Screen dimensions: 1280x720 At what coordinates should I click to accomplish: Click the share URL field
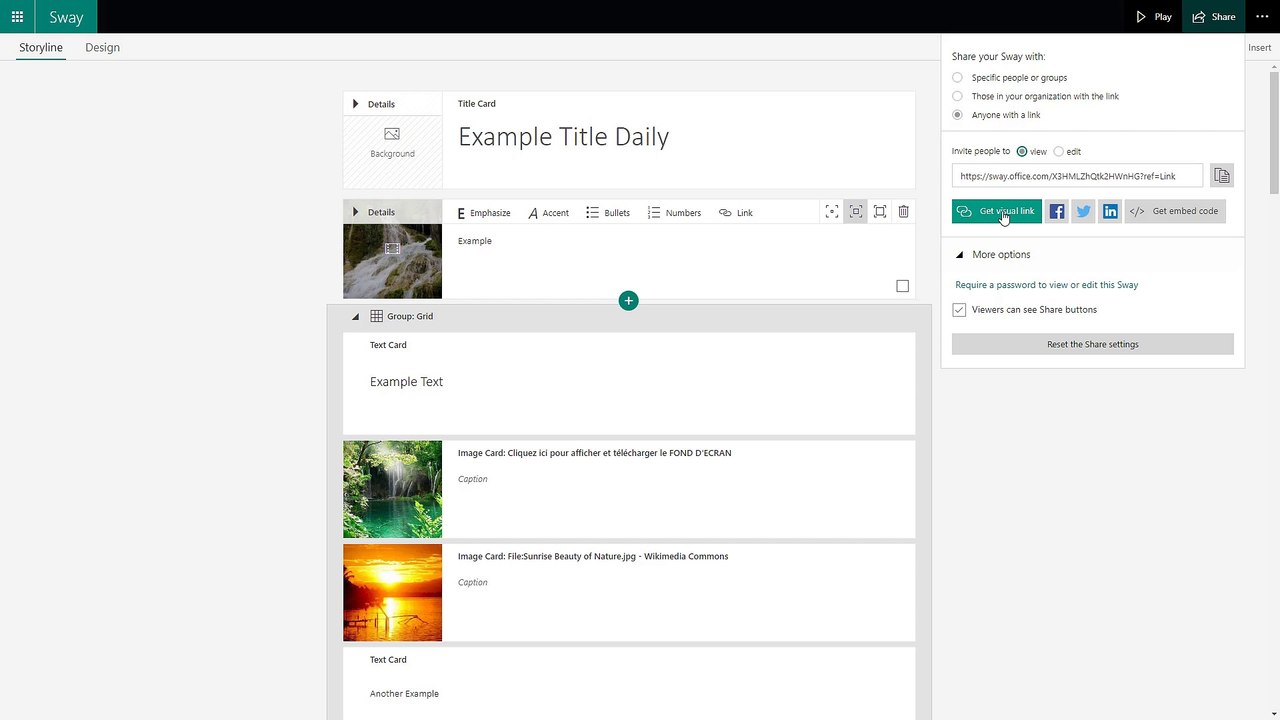[1077, 176]
